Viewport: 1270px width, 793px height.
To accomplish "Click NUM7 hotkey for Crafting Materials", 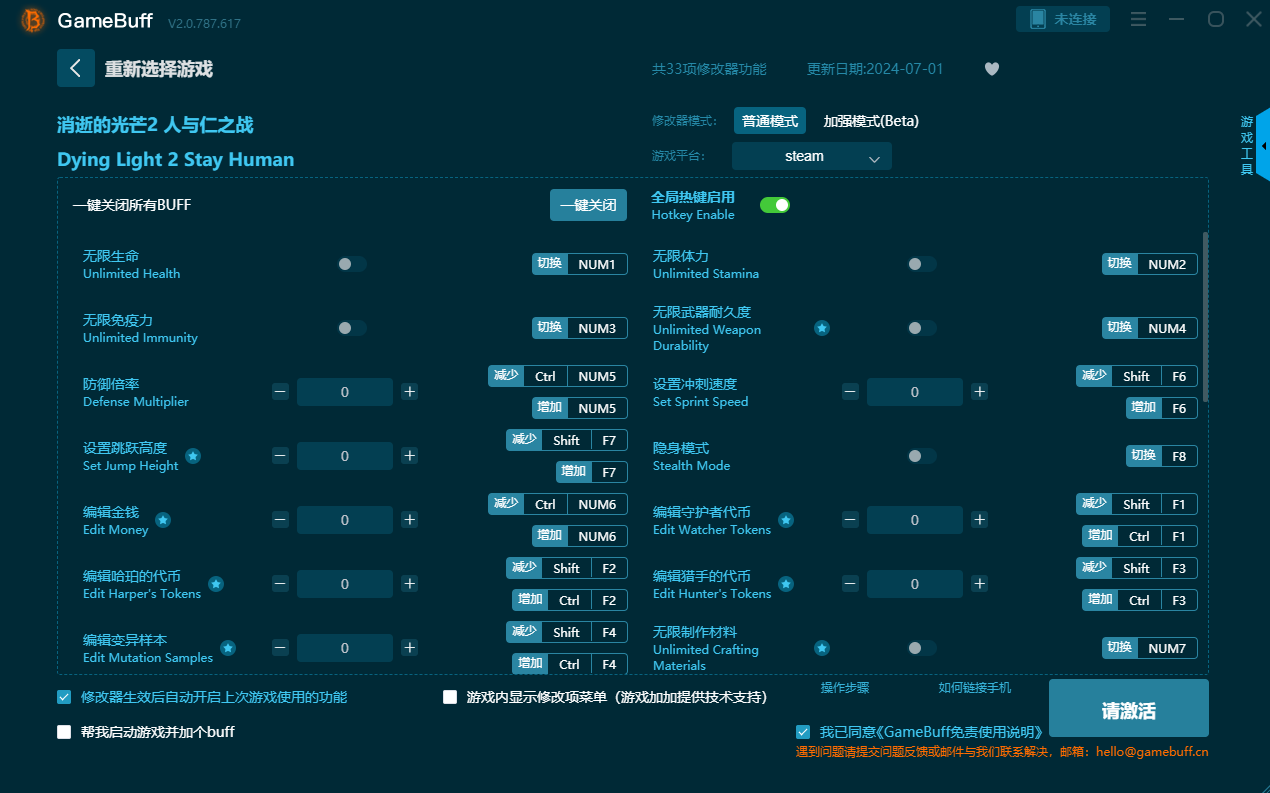I will [1167, 648].
